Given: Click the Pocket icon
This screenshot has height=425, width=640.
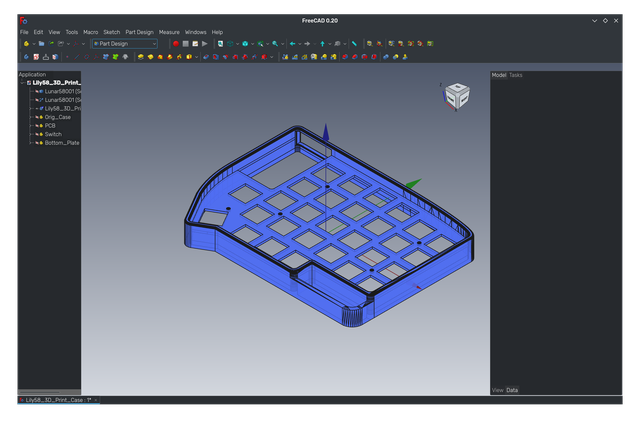Looking at the screenshot, I should pyautogui.click(x=206, y=57).
